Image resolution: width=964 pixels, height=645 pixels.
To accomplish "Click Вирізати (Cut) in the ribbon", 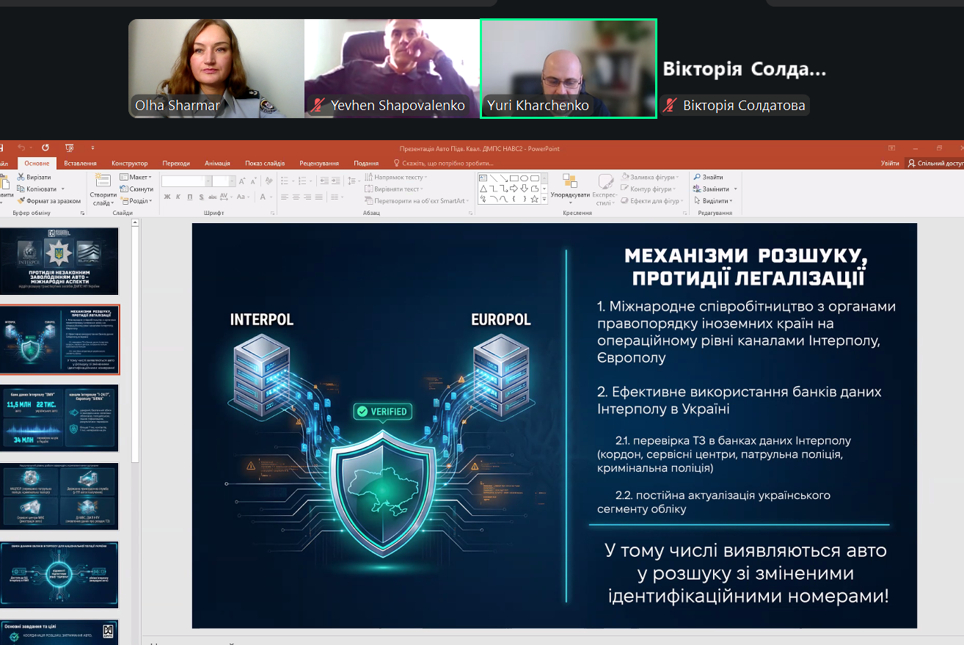I will tap(34, 177).
